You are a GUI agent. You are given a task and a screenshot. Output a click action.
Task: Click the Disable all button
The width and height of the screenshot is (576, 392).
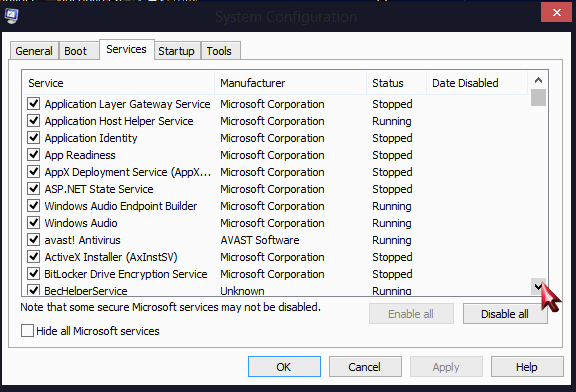click(505, 314)
